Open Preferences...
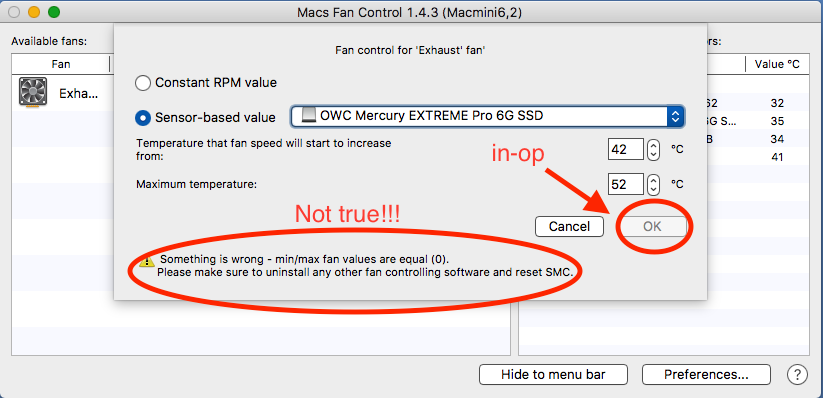823x398 pixels. (706, 375)
